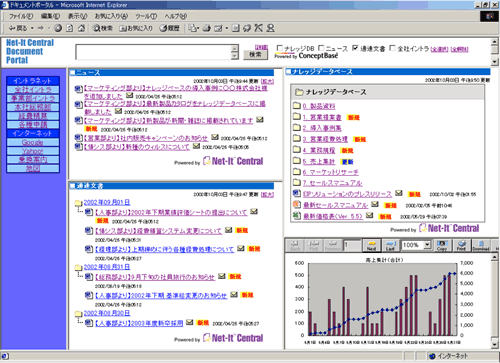Open the 編集(E) menu
Viewport: 500px width, 363px height.
click(x=50, y=16)
